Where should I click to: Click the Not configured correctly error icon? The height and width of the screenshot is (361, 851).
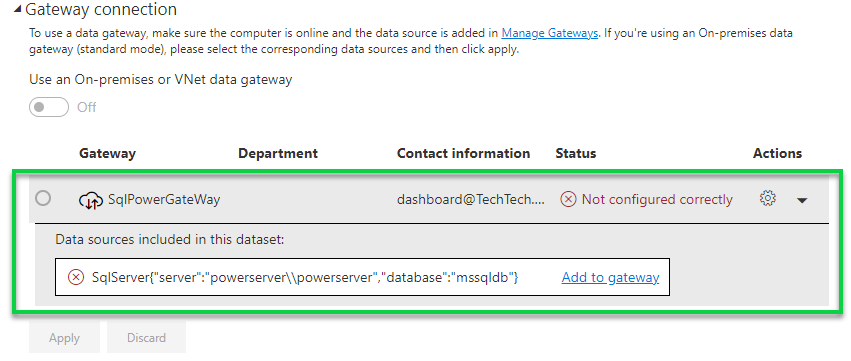click(568, 200)
